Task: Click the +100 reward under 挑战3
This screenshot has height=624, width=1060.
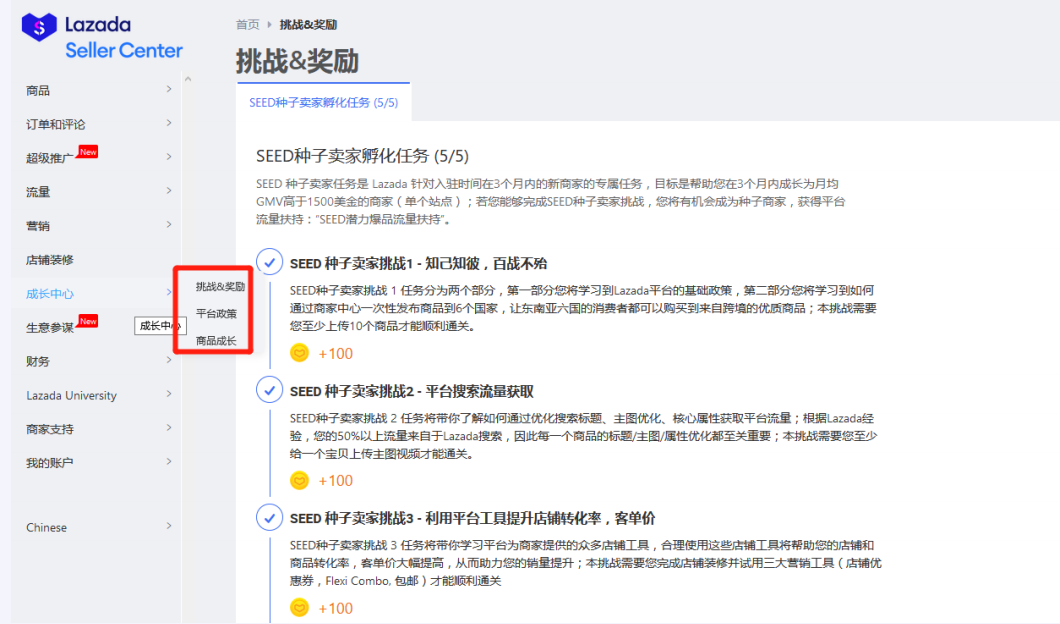Action: pyautogui.click(x=336, y=608)
